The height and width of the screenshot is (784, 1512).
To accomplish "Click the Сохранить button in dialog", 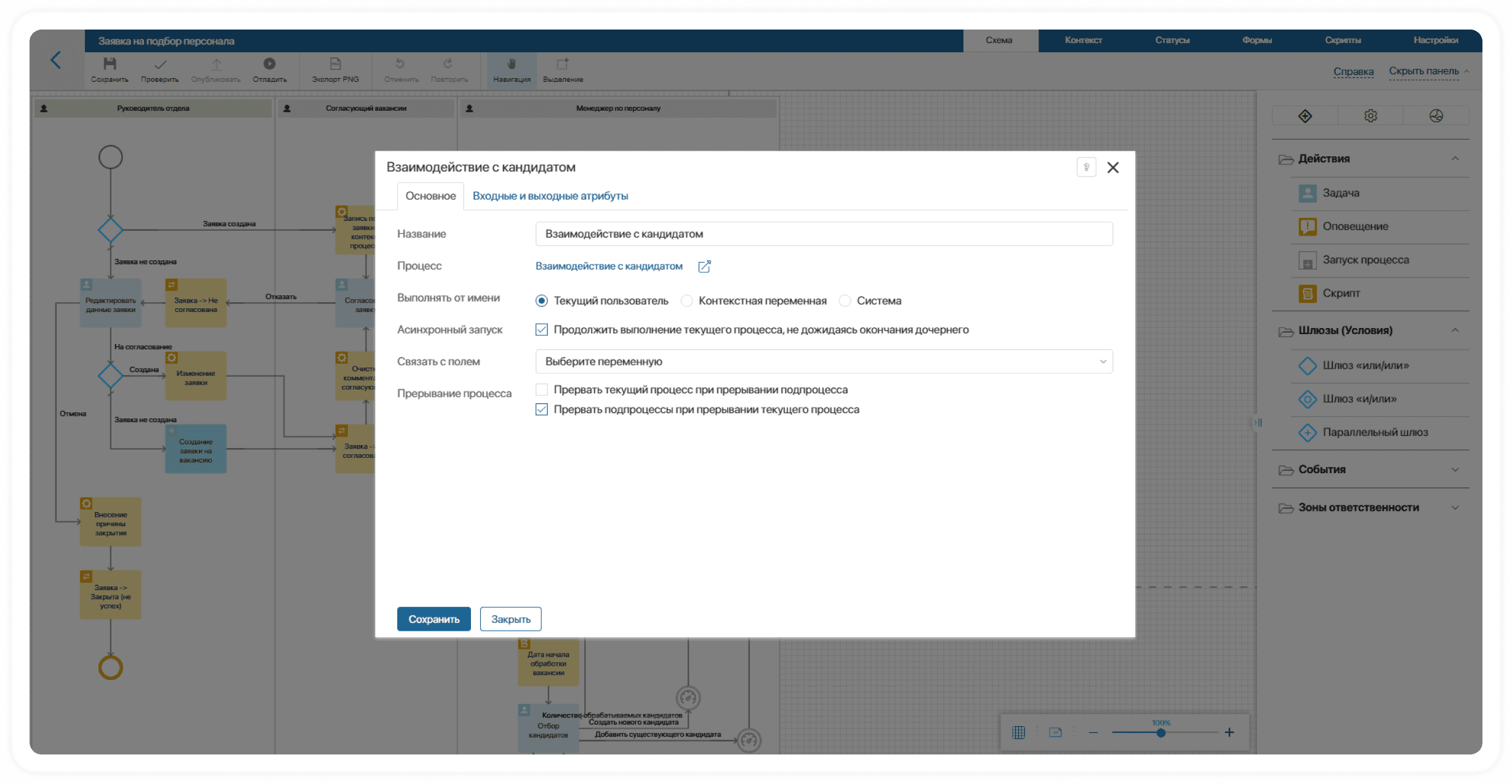I will pyautogui.click(x=433, y=619).
